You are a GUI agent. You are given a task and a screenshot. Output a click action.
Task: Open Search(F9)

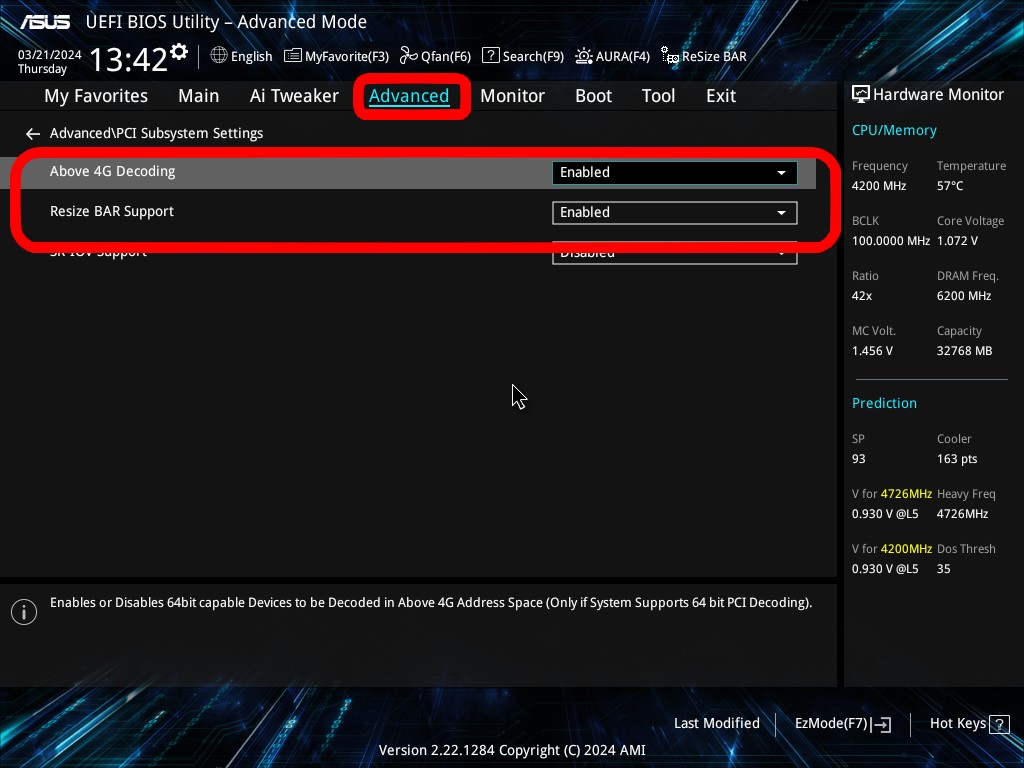[523, 56]
